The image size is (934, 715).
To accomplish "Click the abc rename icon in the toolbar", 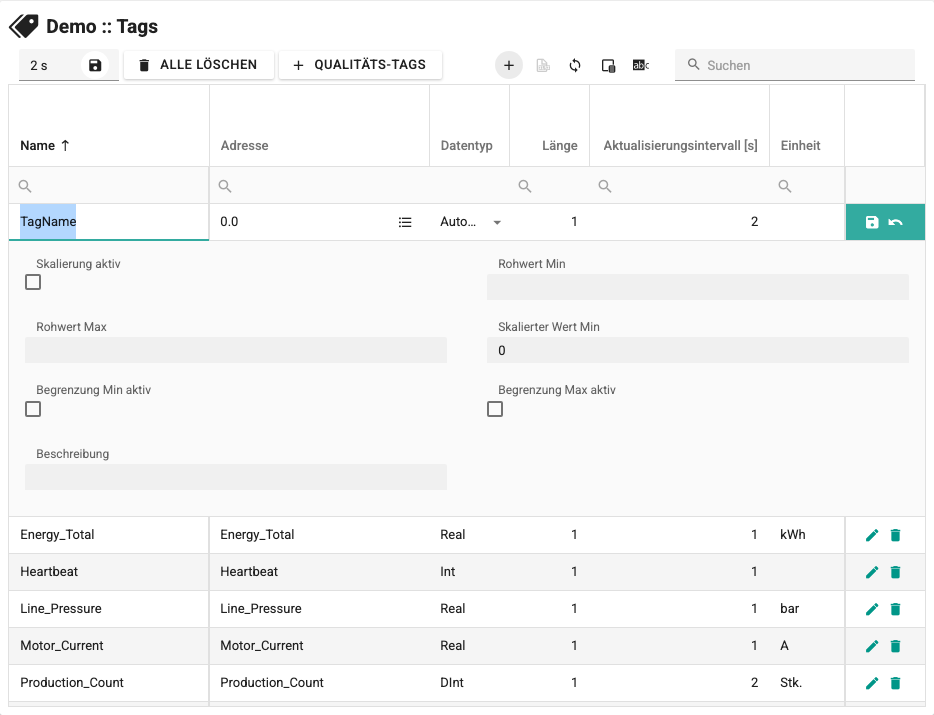I will pos(641,66).
